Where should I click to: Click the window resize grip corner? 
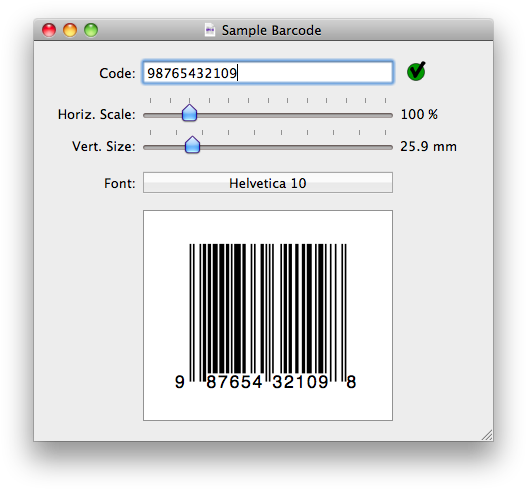(487, 435)
